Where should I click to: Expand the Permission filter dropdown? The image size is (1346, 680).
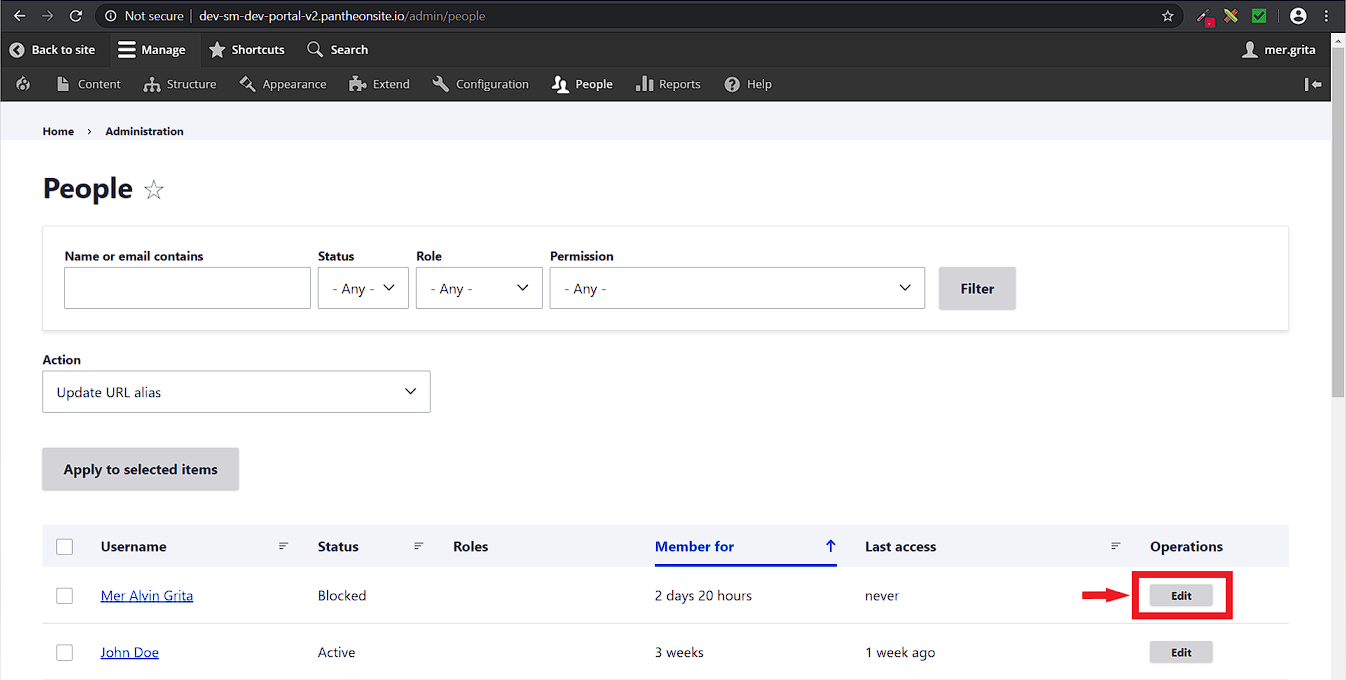pyautogui.click(x=737, y=288)
